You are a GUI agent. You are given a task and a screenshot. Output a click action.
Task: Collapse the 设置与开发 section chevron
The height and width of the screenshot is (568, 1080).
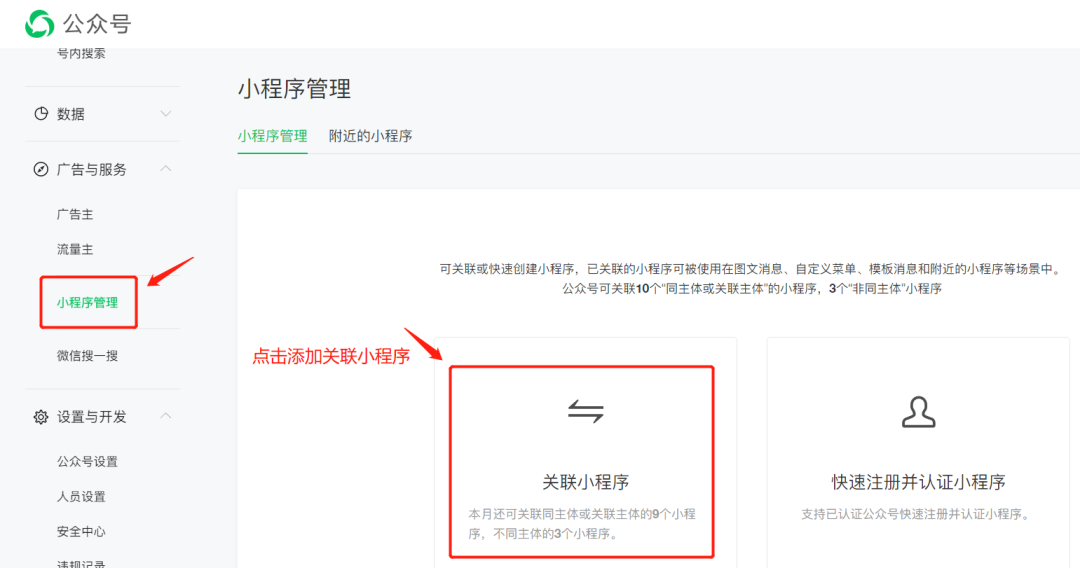point(165,416)
